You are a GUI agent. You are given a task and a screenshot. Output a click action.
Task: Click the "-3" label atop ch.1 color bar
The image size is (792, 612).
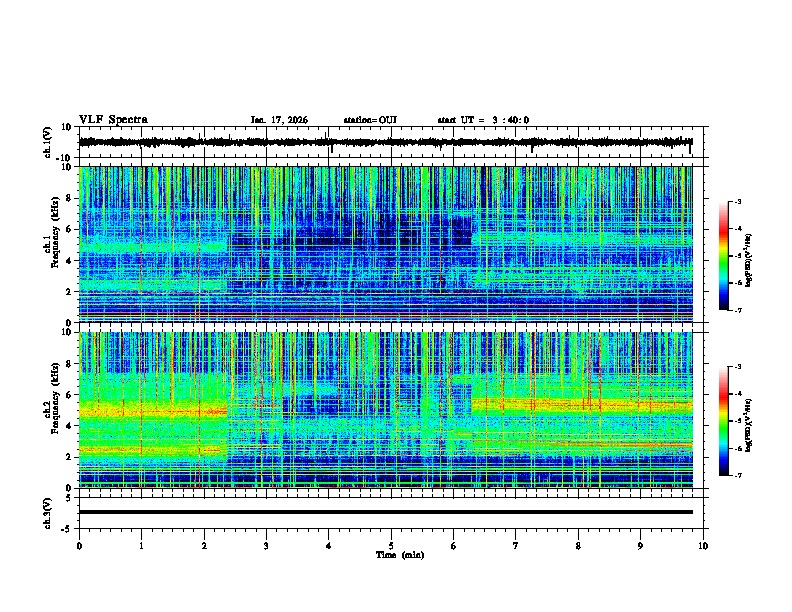[737, 201]
